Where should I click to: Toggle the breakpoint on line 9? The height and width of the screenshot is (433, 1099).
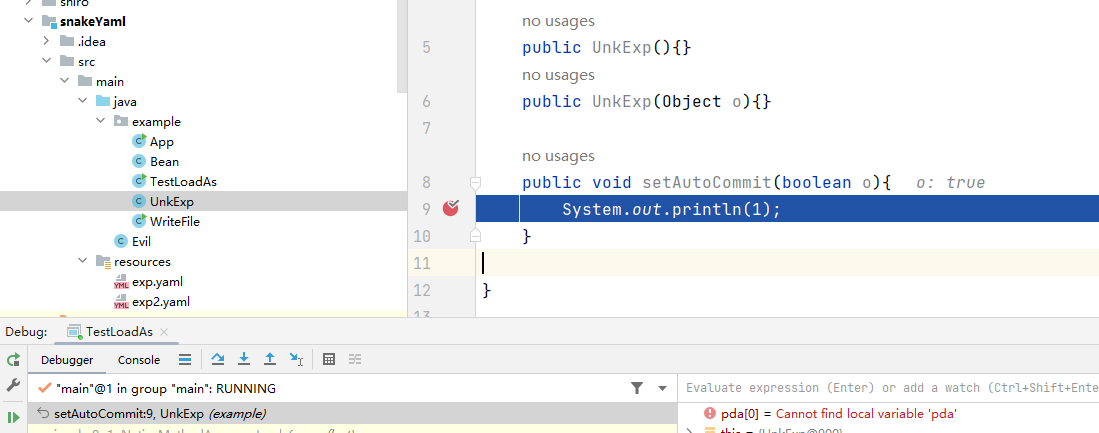point(452,209)
